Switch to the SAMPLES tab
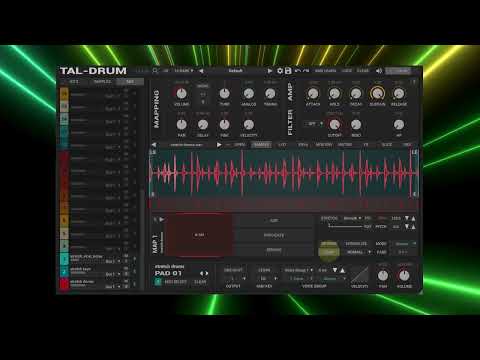The width and height of the screenshot is (480, 360). click(x=102, y=81)
